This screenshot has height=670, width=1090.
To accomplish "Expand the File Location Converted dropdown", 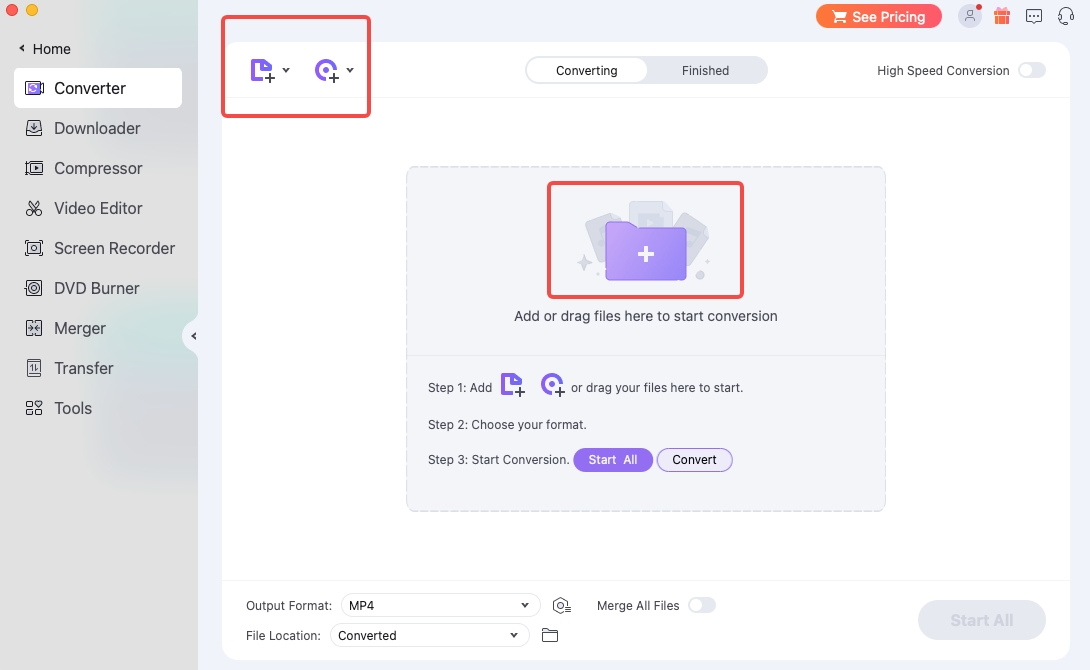I will coord(429,636).
